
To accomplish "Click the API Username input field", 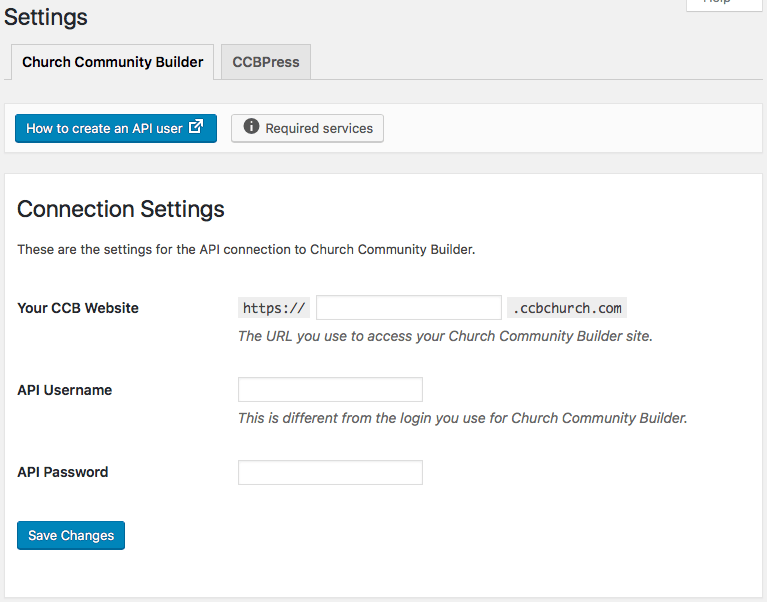I will pyautogui.click(x=330, y=390).
